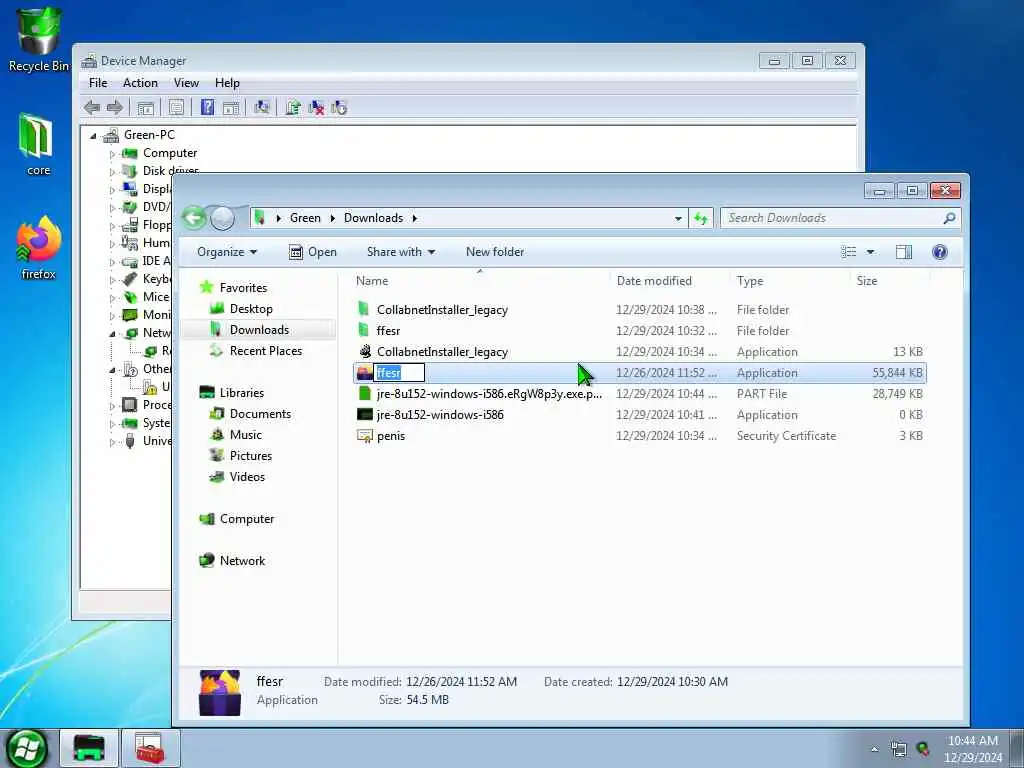Expand Processors category in Device Manager
The image size is (1024, 768).
[112, 406]
